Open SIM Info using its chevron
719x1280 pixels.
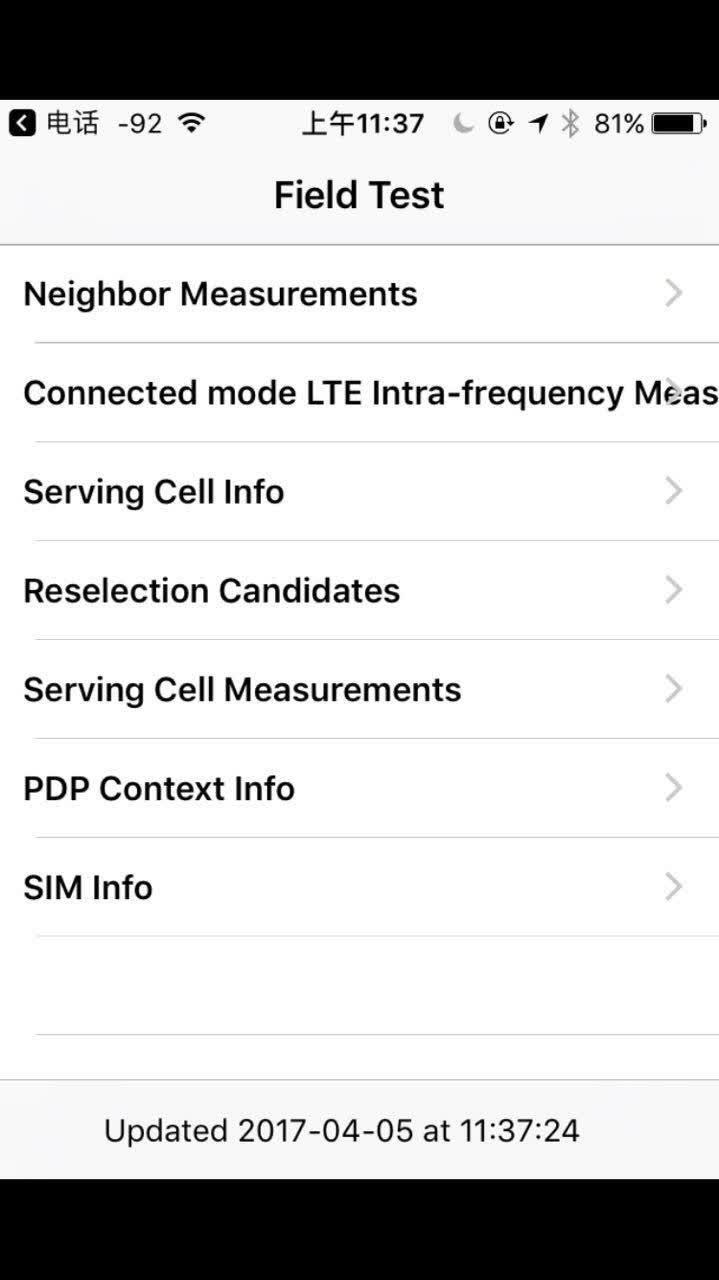click(674, 887)
